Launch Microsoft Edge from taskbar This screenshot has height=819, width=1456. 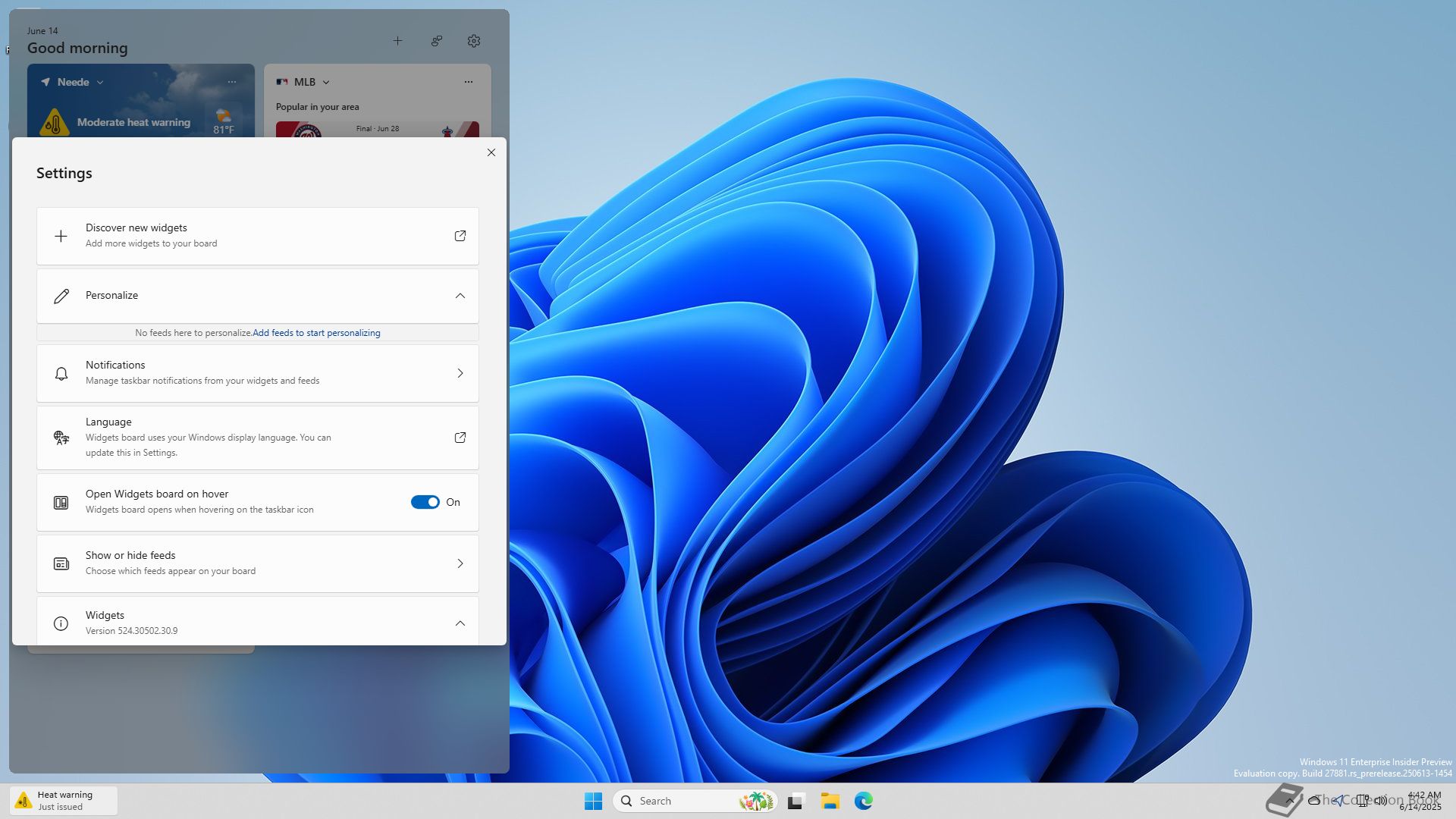tap(863, 801)
